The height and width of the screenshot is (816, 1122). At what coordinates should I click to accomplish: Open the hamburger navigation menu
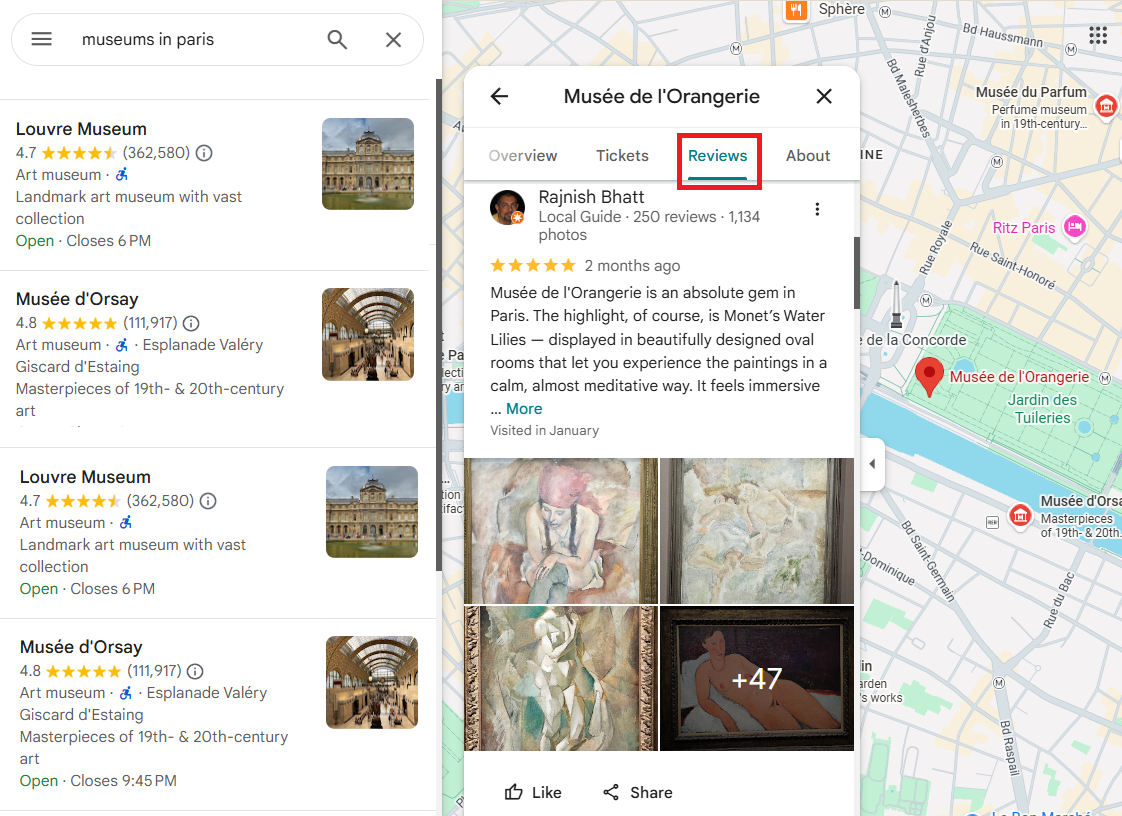[41, 39]
